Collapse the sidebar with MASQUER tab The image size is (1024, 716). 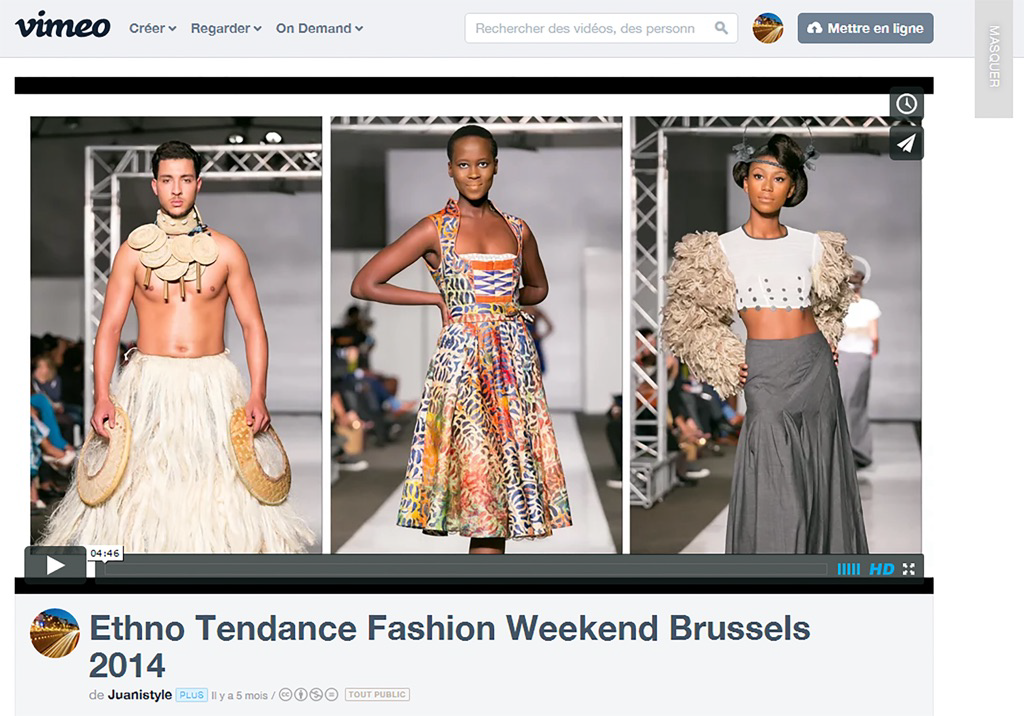[993, 57]
